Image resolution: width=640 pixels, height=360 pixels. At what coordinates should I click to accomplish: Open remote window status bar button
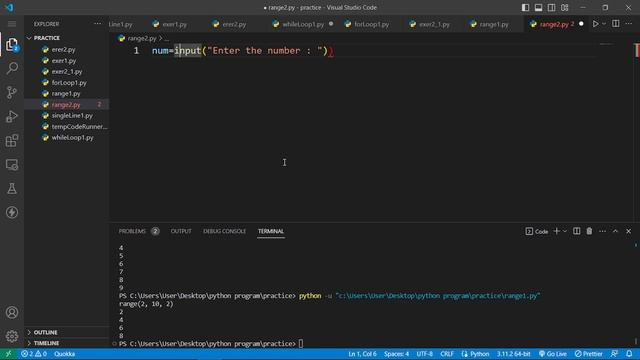click(8, 354)
